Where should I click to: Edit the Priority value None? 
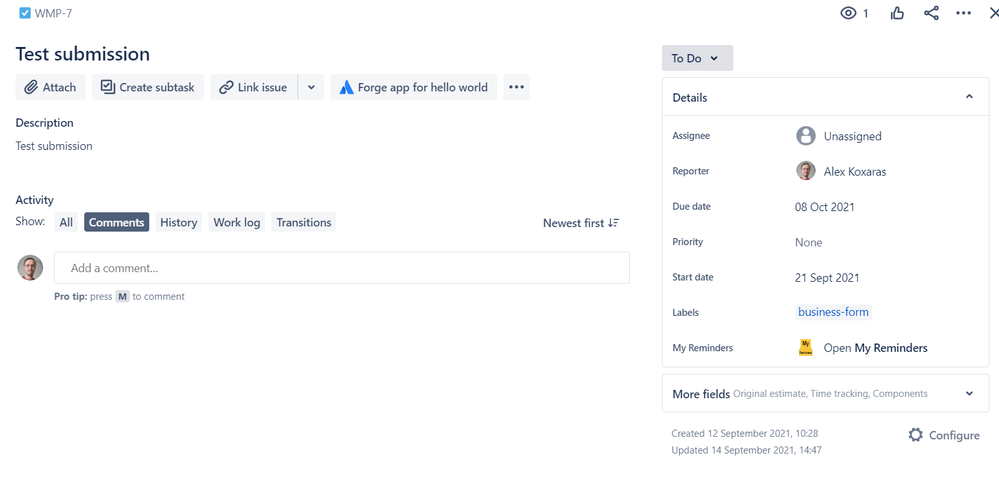point(809,242)
